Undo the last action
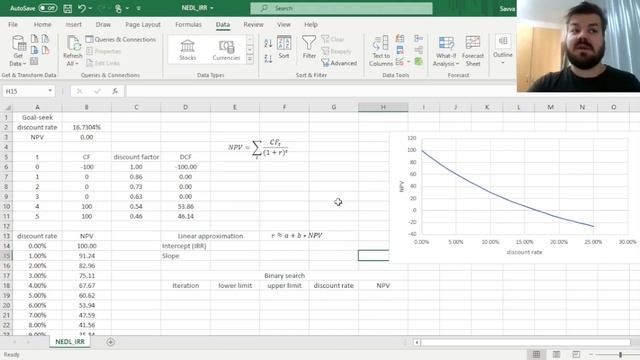 (82, 8)
